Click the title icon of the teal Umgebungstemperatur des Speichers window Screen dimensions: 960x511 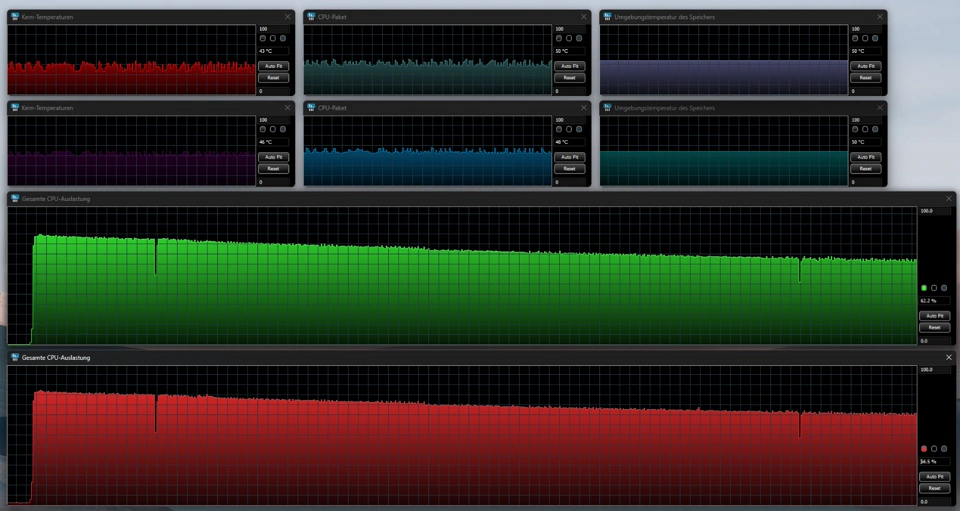607,108
